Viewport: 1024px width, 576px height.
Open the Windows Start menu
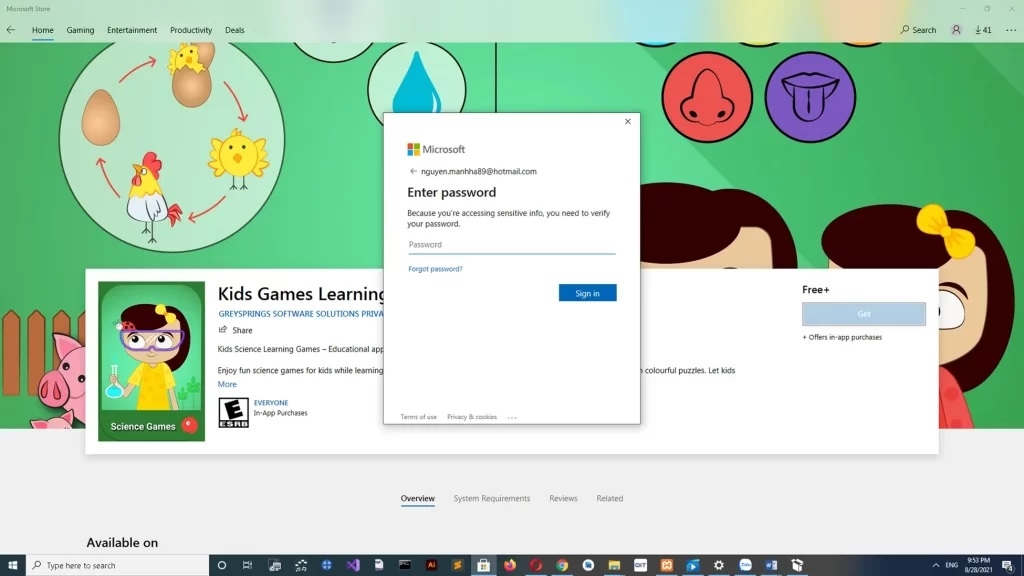click(x=12, y=565)
